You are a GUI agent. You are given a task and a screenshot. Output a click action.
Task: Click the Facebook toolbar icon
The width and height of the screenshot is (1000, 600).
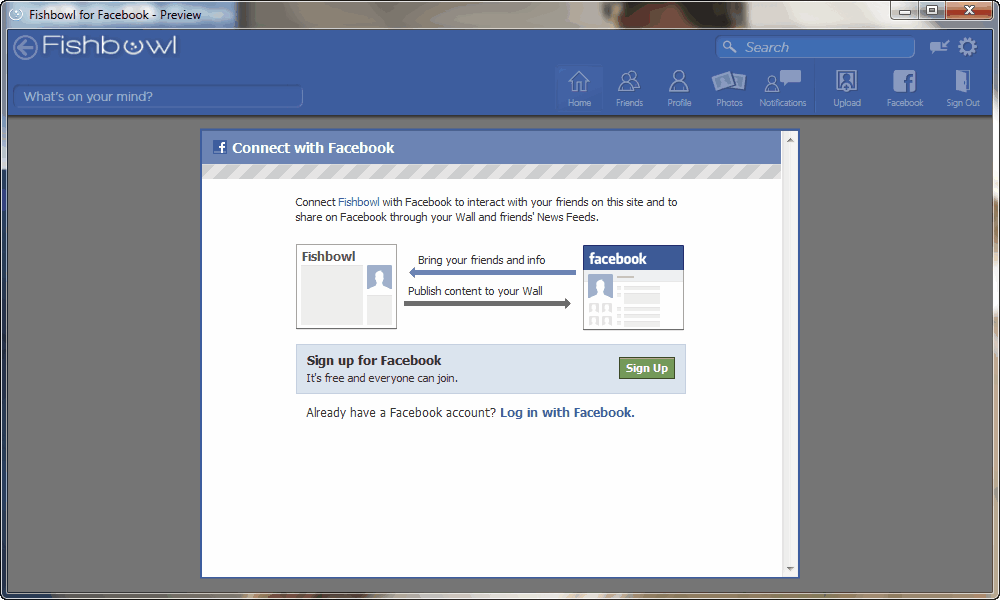click(x=904, y=88)
